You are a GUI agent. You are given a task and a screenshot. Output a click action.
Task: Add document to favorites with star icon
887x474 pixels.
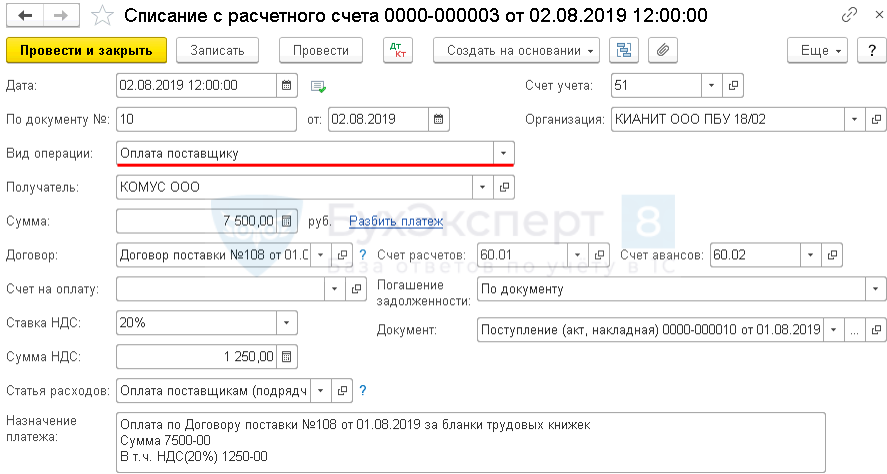[102, 16]
